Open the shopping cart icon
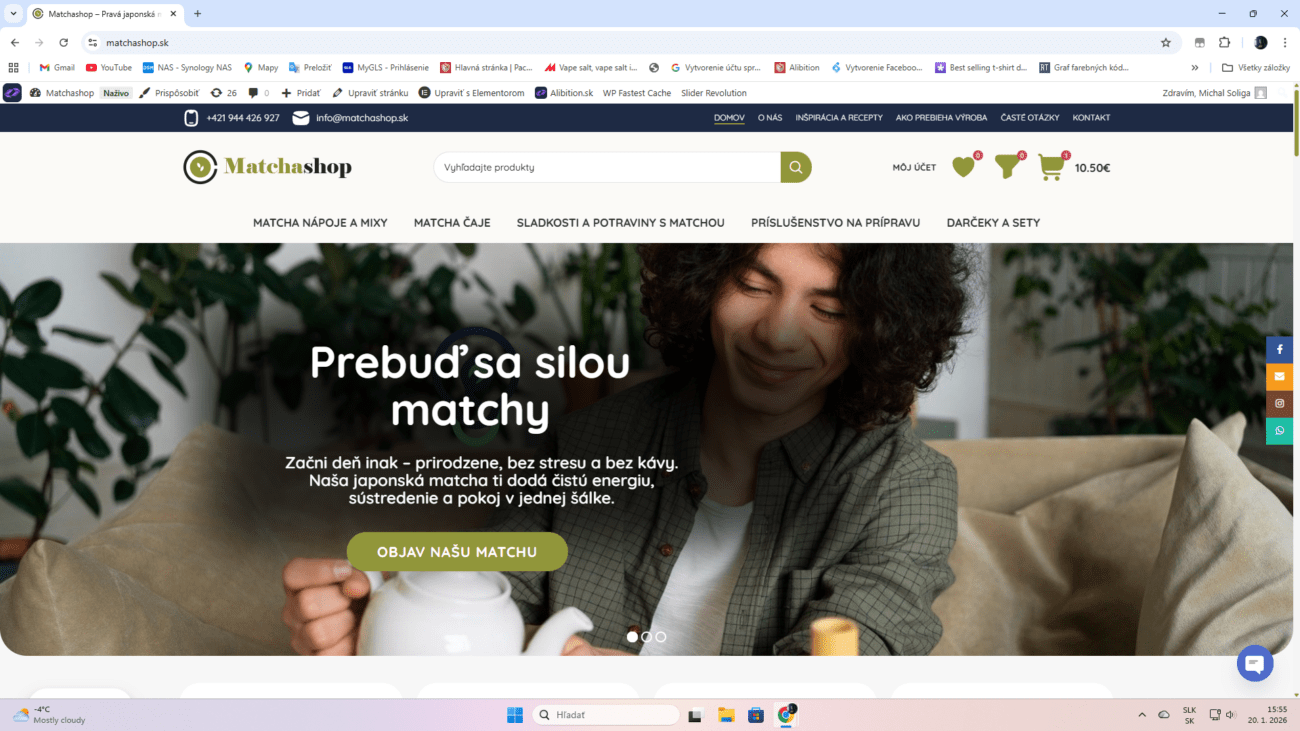The width and height of the screenshot is (1300, 731). (1051, 167)
